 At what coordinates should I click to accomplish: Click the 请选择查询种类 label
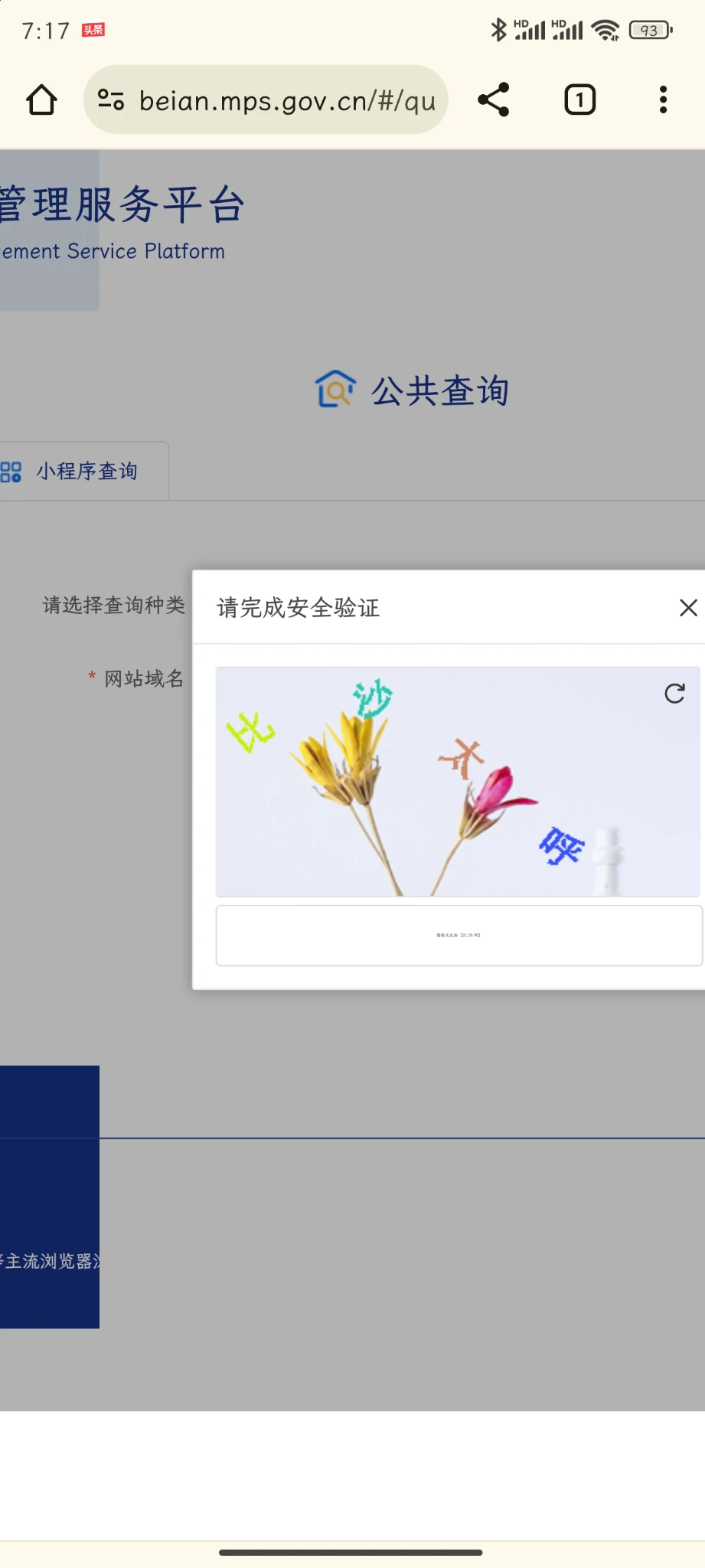(x=113, y=606)
